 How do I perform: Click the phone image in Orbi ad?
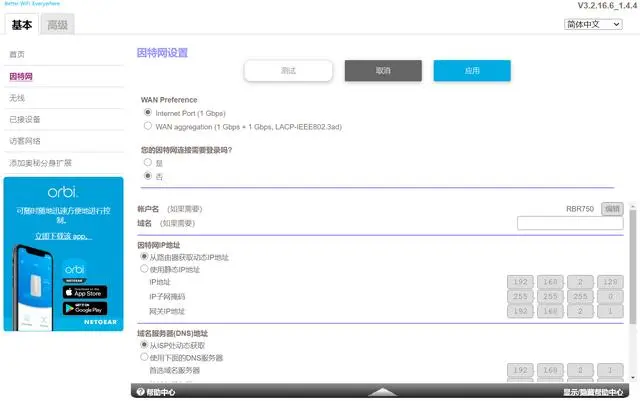(35, 287)
